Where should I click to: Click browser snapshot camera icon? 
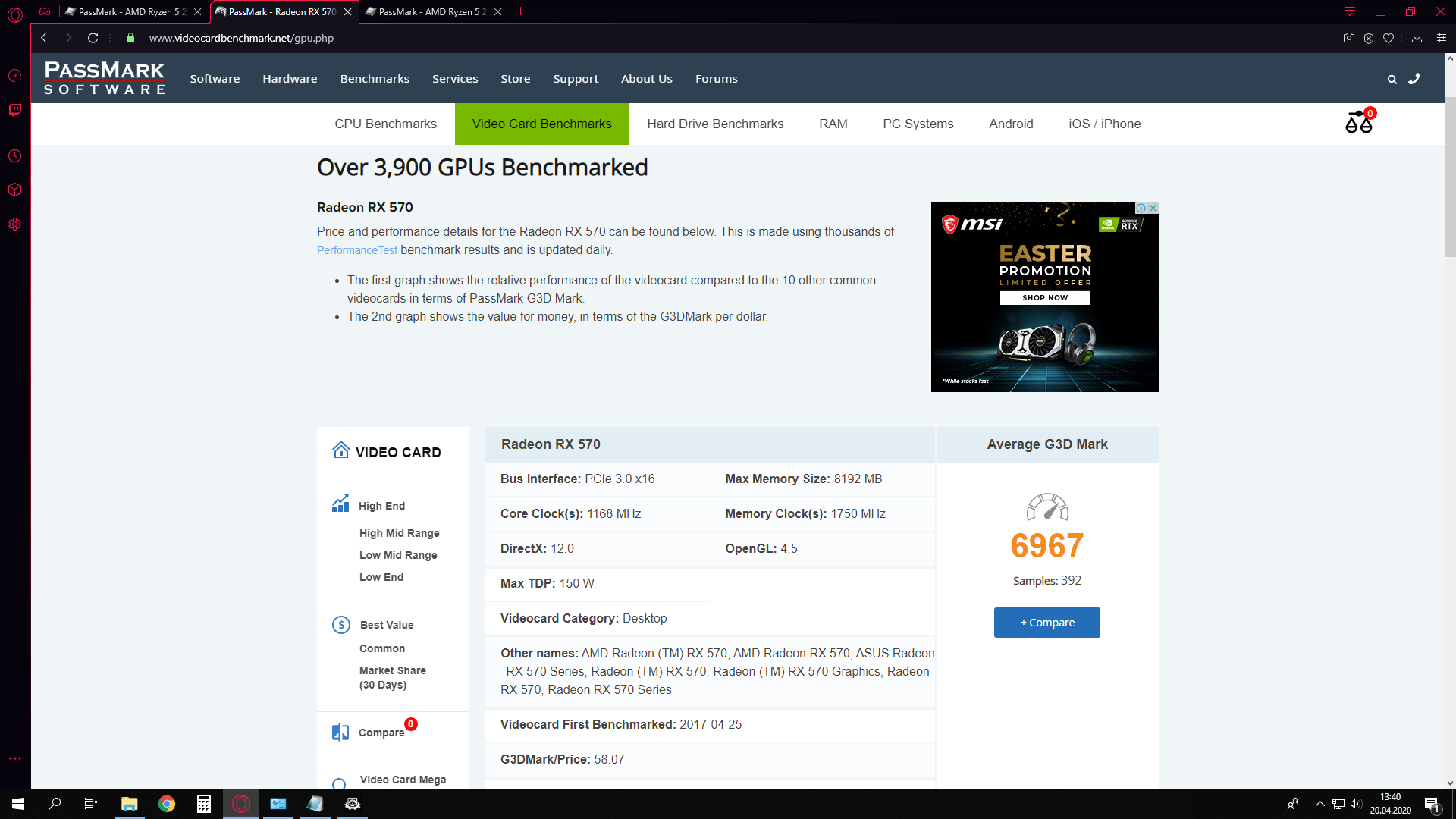(x=1348, y=38)
